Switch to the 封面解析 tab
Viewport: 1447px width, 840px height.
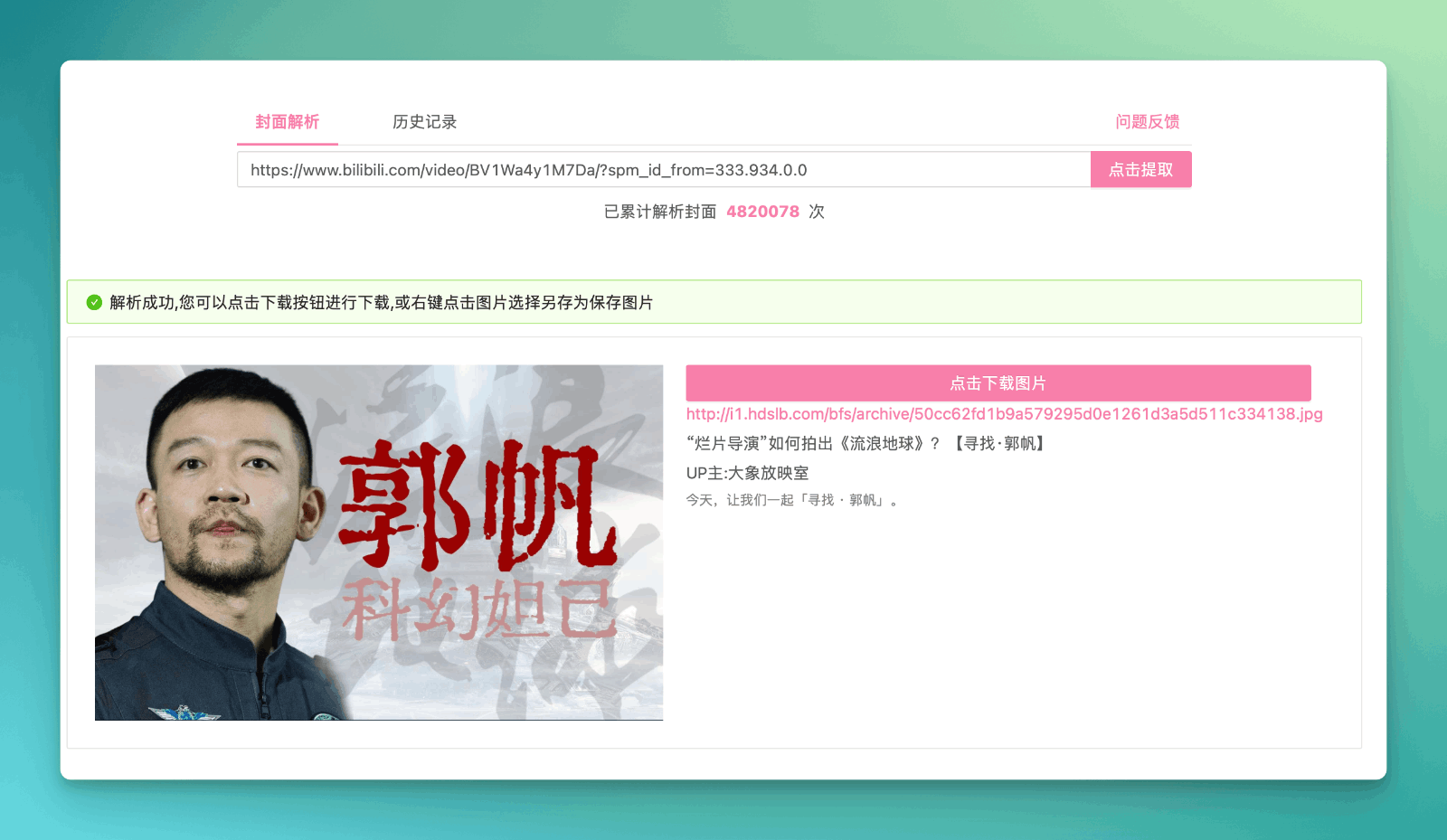pyautogui.click(x=287, y=122)
